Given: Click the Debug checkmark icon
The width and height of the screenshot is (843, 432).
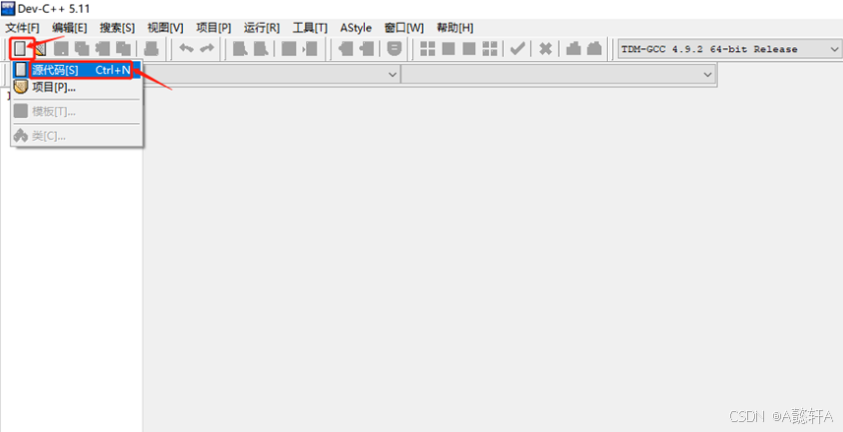Looking at the screenshot, I should pos(517,49).
